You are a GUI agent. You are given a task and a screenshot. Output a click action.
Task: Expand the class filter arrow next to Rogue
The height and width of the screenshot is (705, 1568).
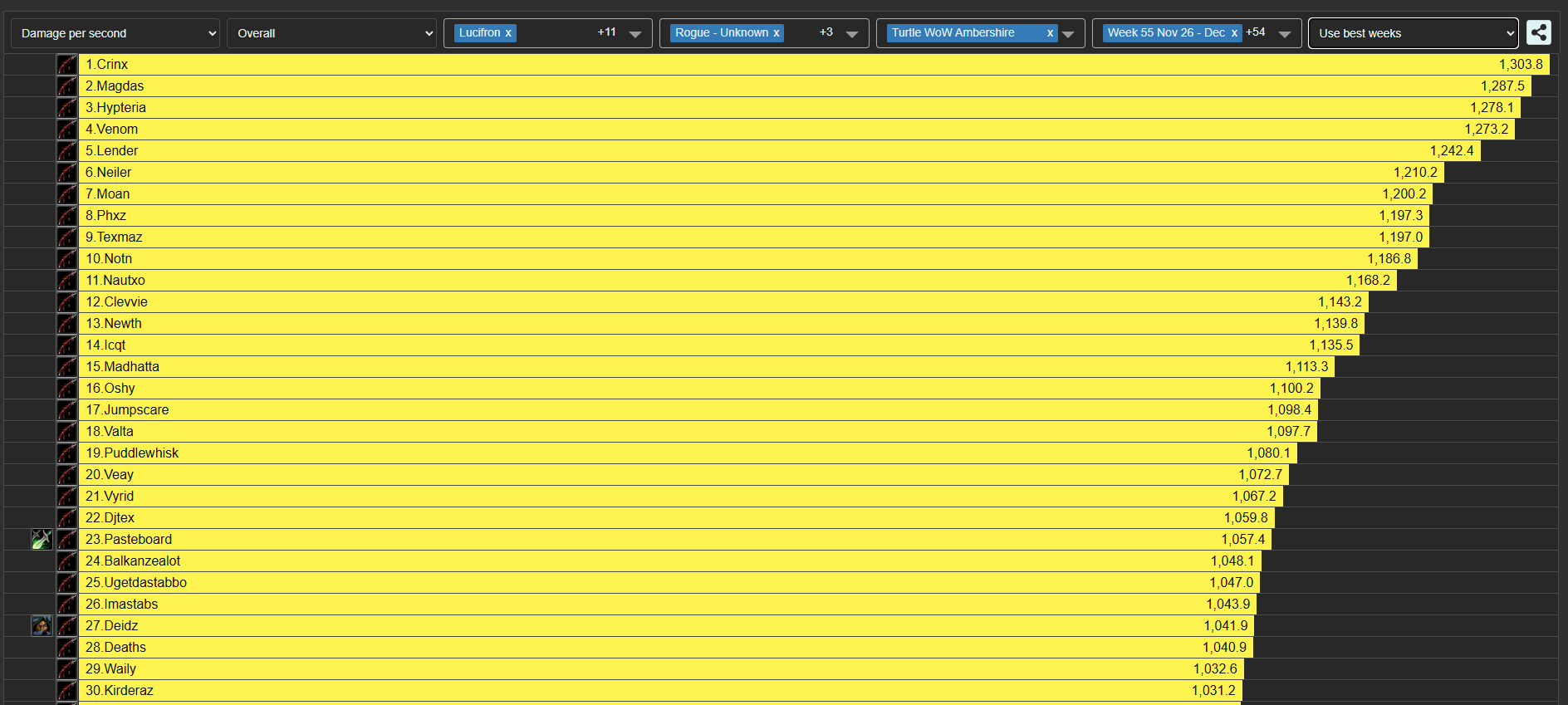(851, 34)
